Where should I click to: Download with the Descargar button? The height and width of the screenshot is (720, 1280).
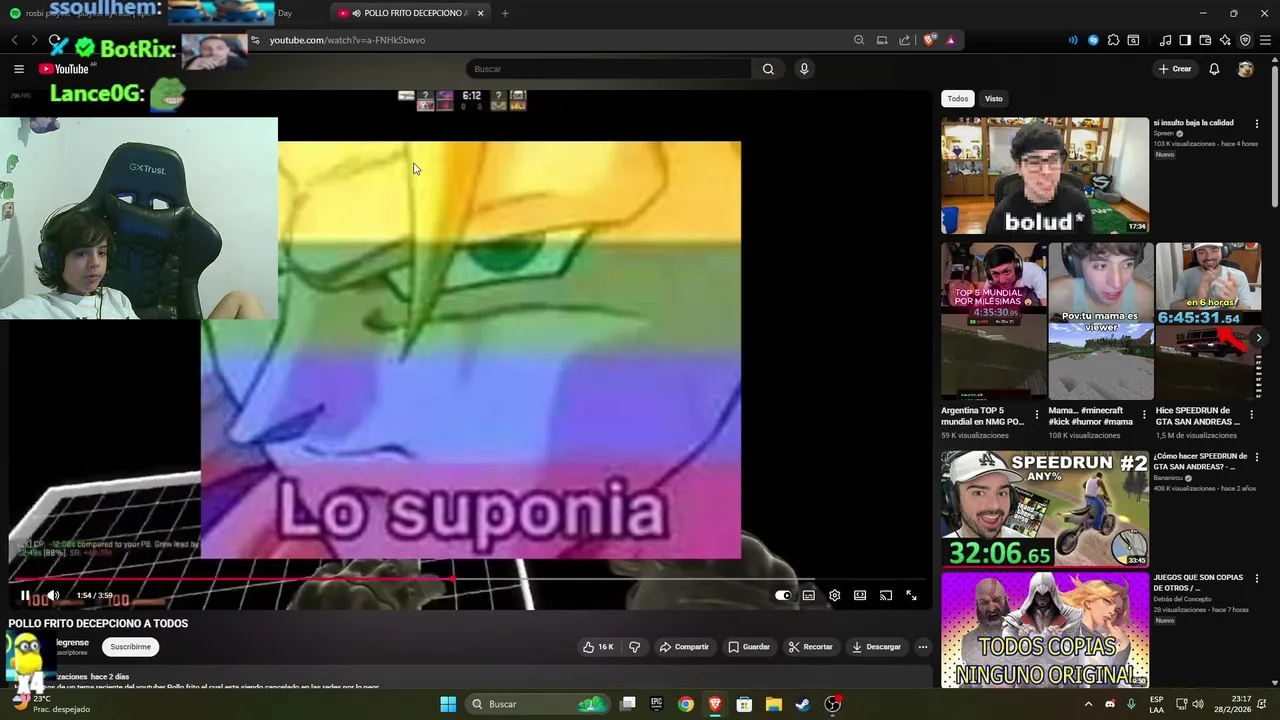click(x=876, y=647)
